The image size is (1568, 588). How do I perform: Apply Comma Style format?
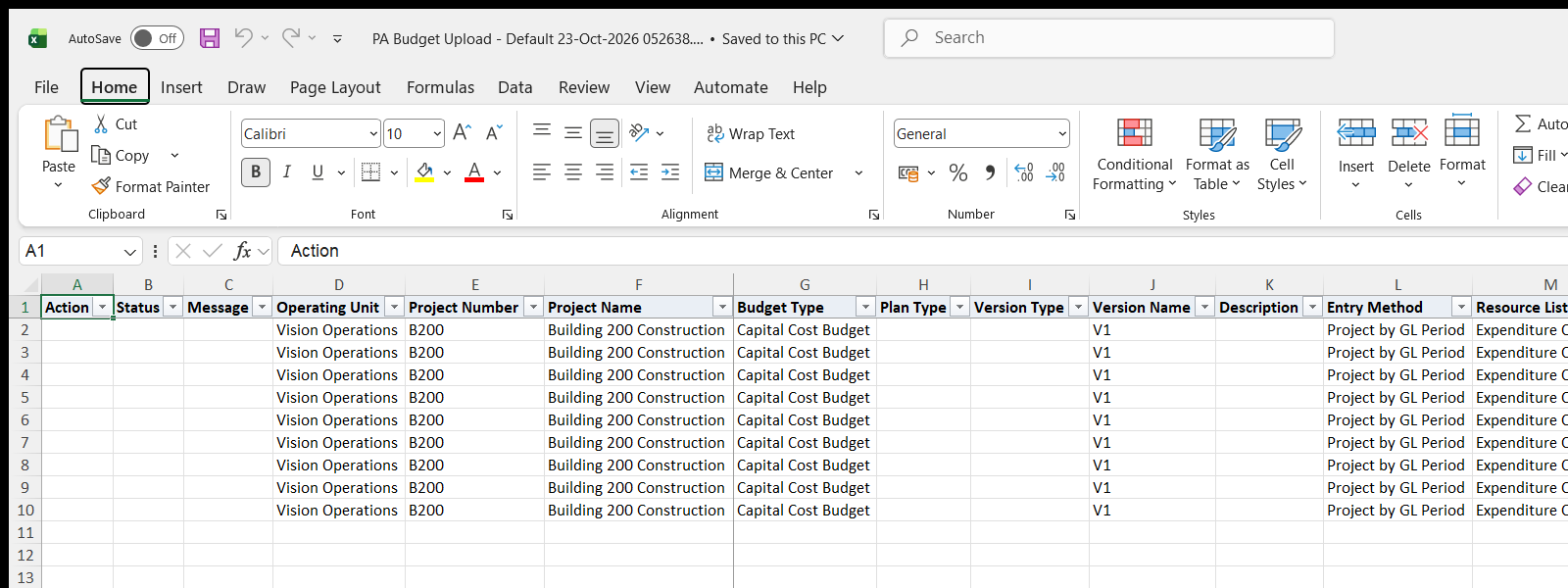(990, 173)
